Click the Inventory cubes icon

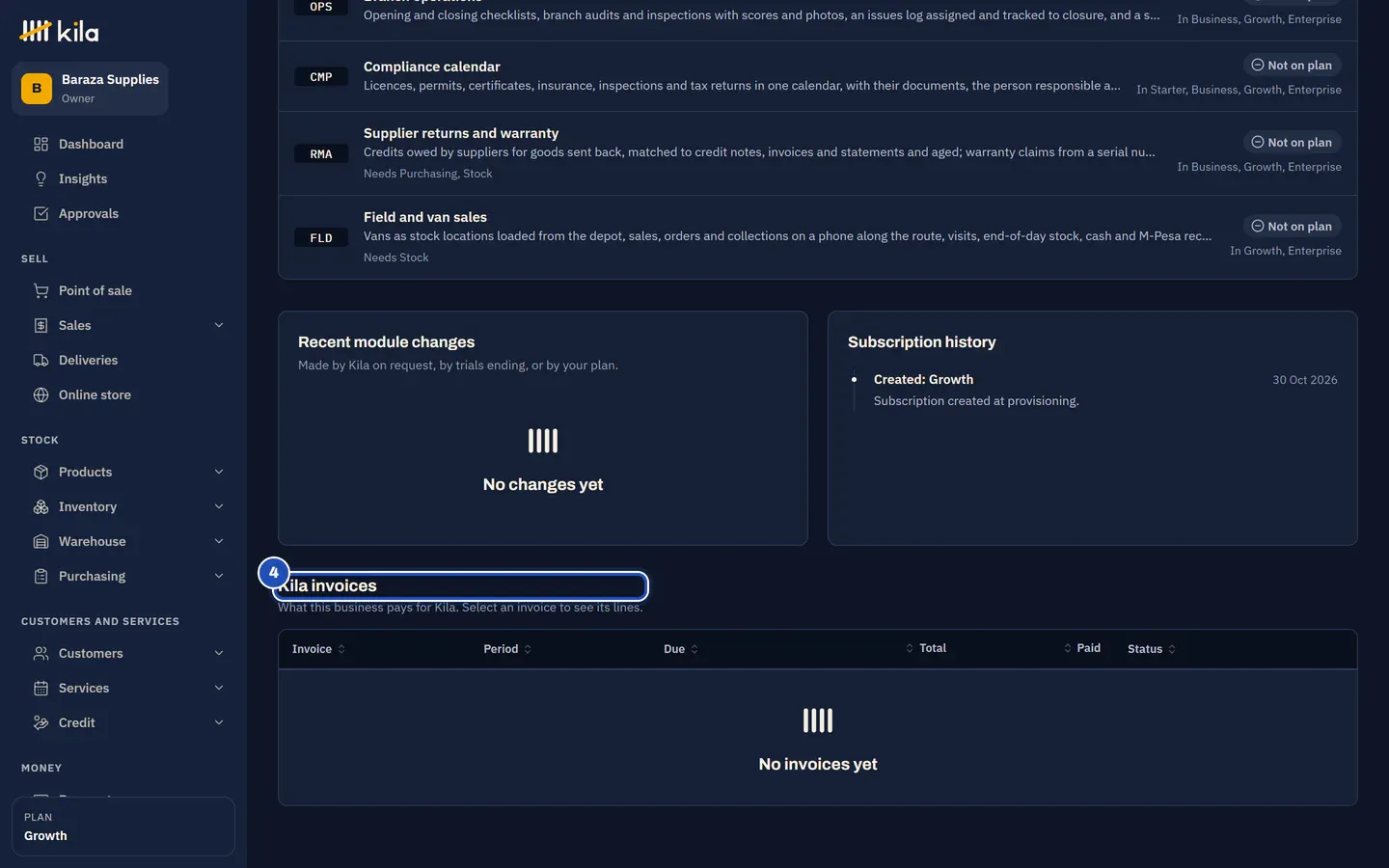click(41, 507)
